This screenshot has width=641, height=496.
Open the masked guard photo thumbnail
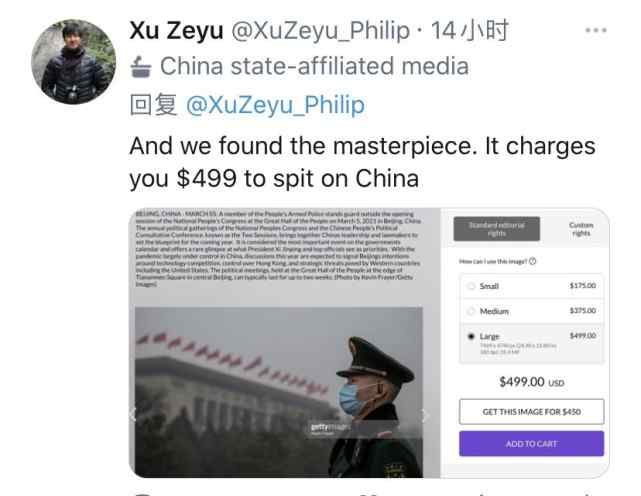coord(279,392)
